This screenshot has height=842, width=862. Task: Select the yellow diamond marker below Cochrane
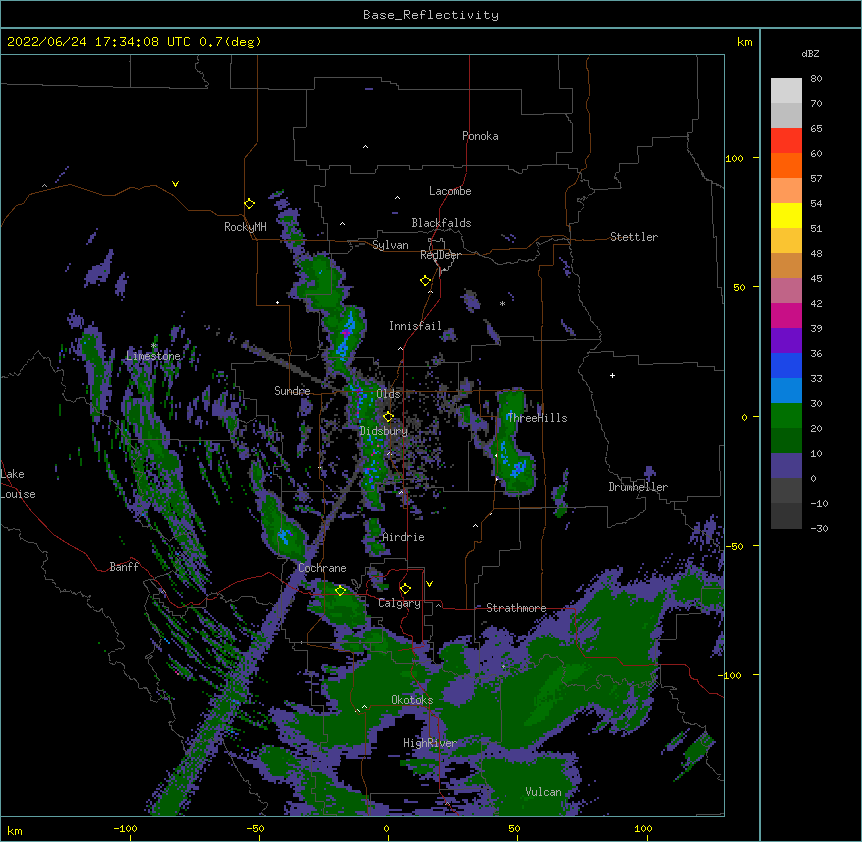pyautogui.click(x=340, y=591)
